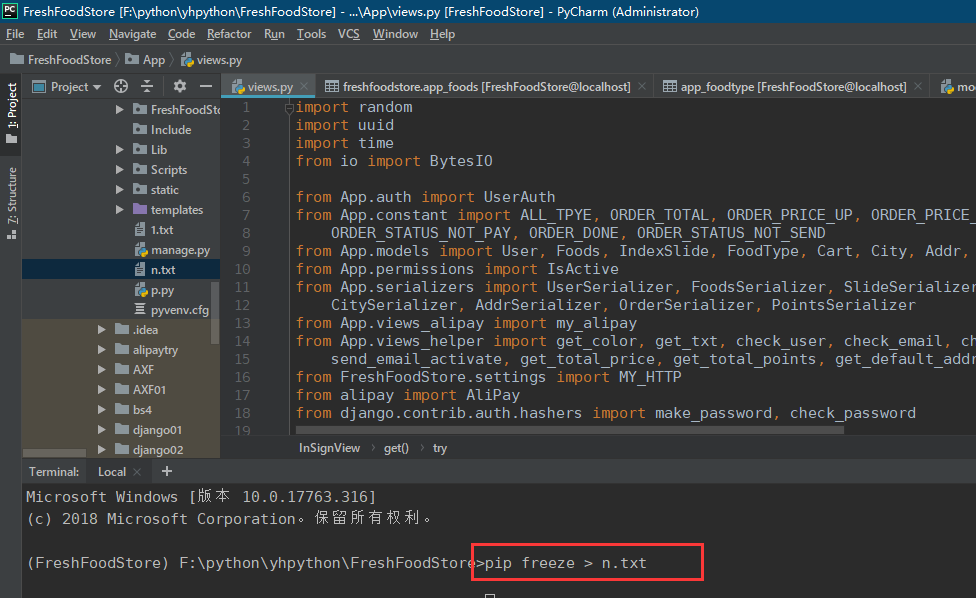The image size is (976, 598).
Task: Open the Help menu
Action: pyautogui.click(x=442, y=34)
